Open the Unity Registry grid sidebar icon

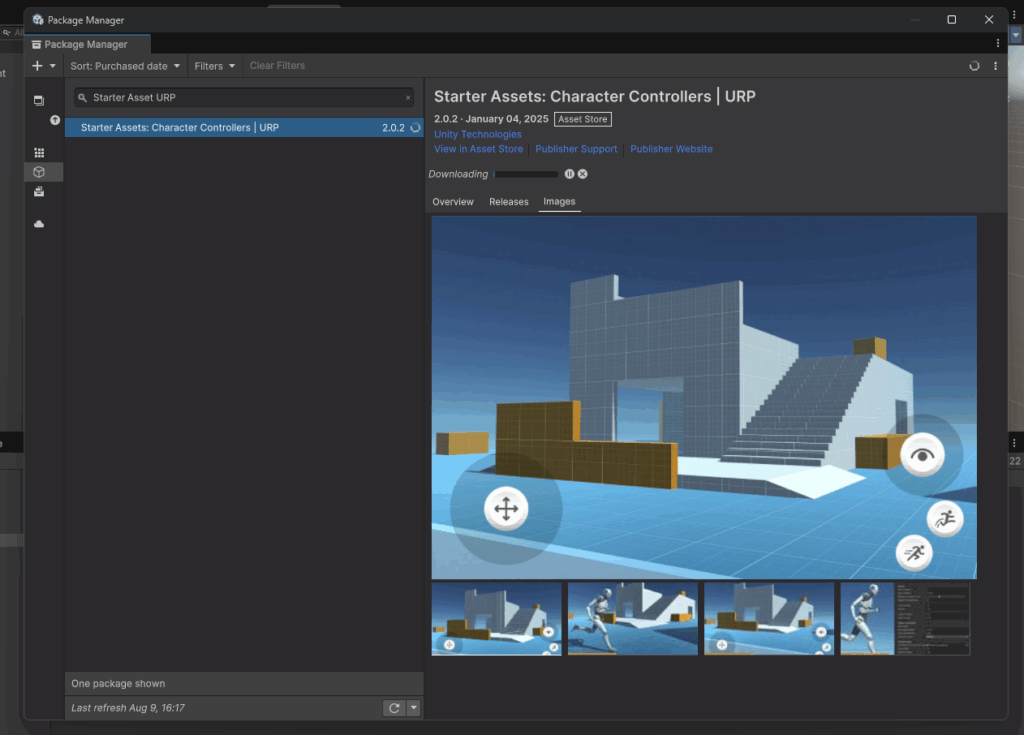click(39, 153)
